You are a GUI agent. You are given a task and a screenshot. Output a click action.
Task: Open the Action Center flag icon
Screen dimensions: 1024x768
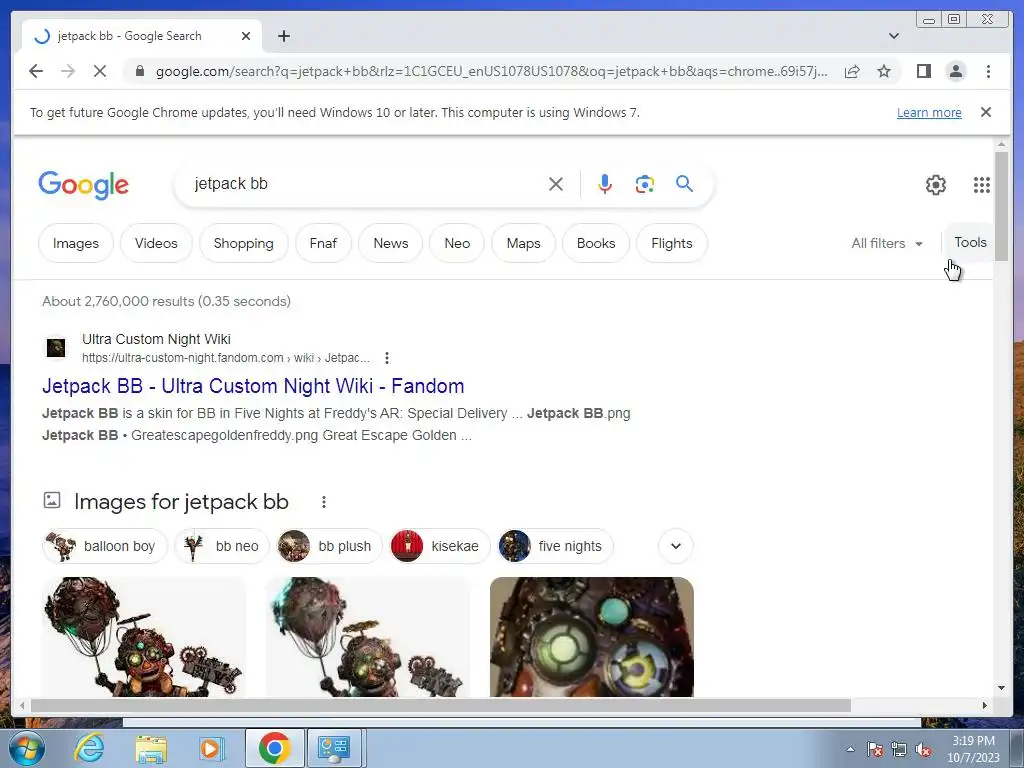pos(874,750)
